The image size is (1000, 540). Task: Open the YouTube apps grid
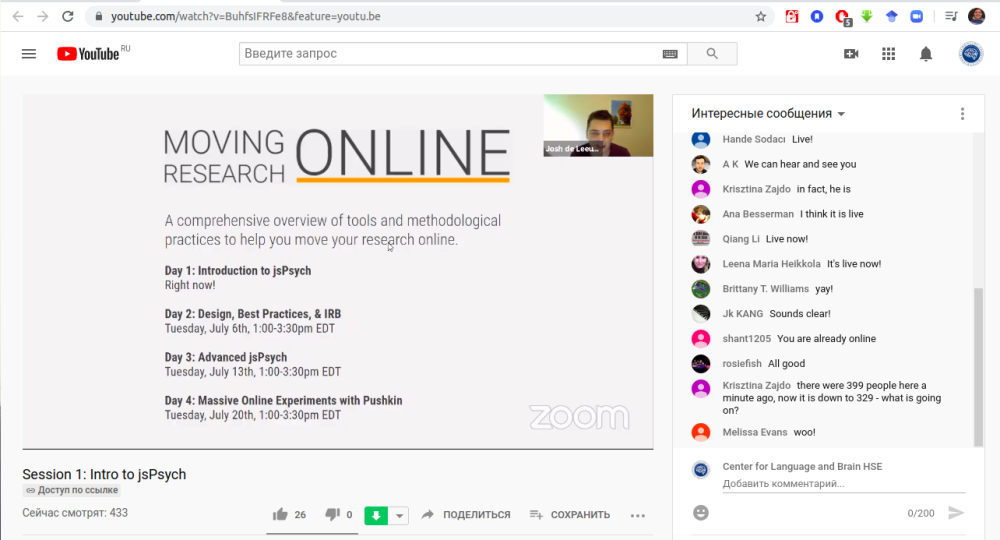click(888, 54)
